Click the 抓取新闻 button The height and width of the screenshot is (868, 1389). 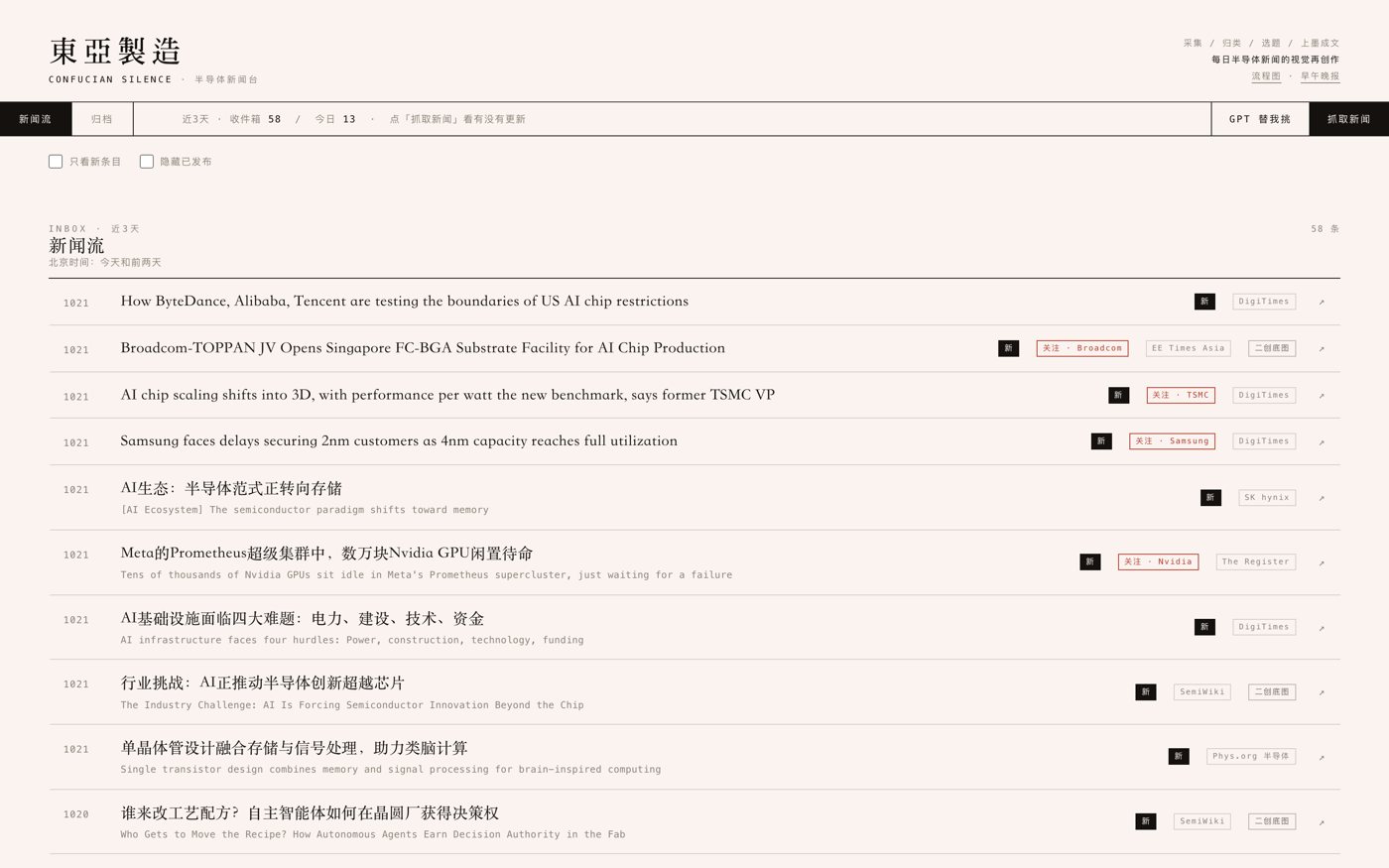tap(1349, 119)
